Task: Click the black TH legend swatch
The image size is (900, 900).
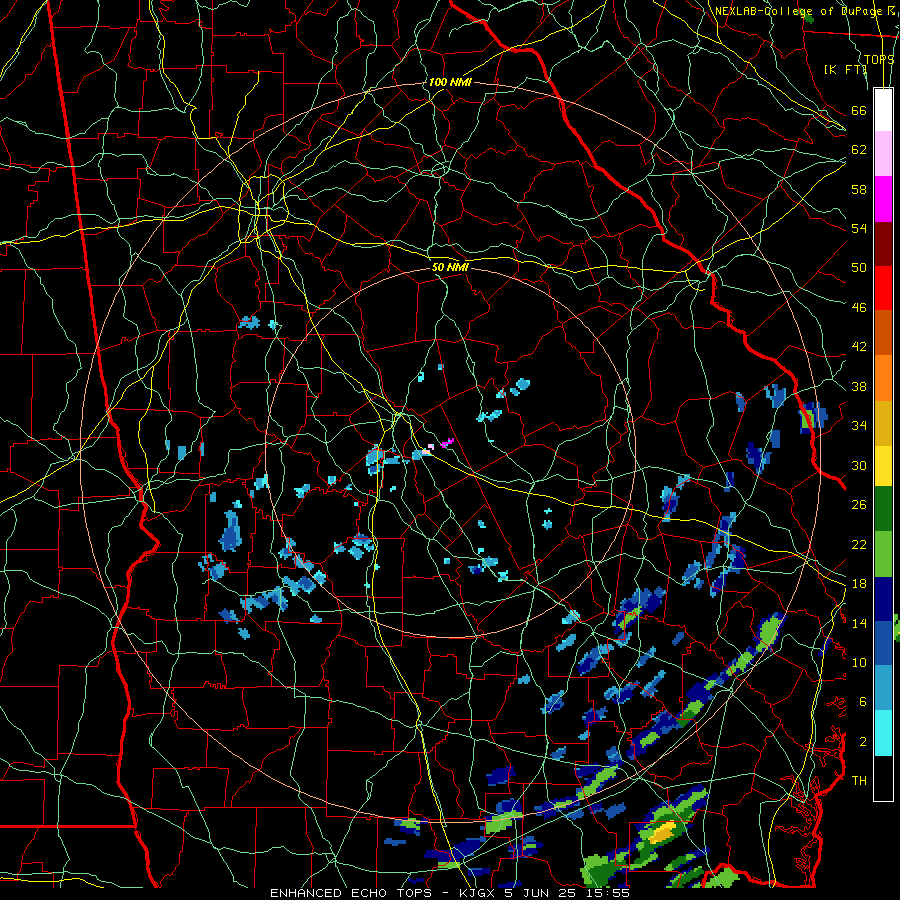Action: [883, 778]
